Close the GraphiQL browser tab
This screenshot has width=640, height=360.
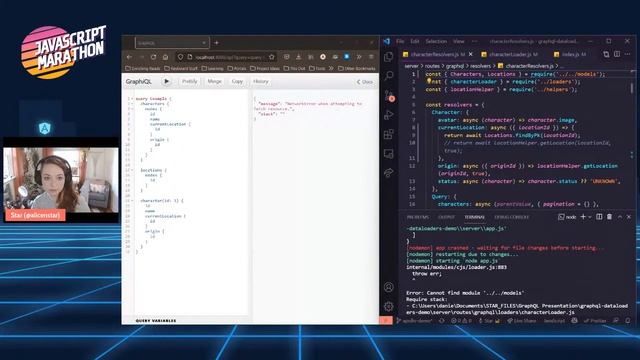(x=204, y=42)
